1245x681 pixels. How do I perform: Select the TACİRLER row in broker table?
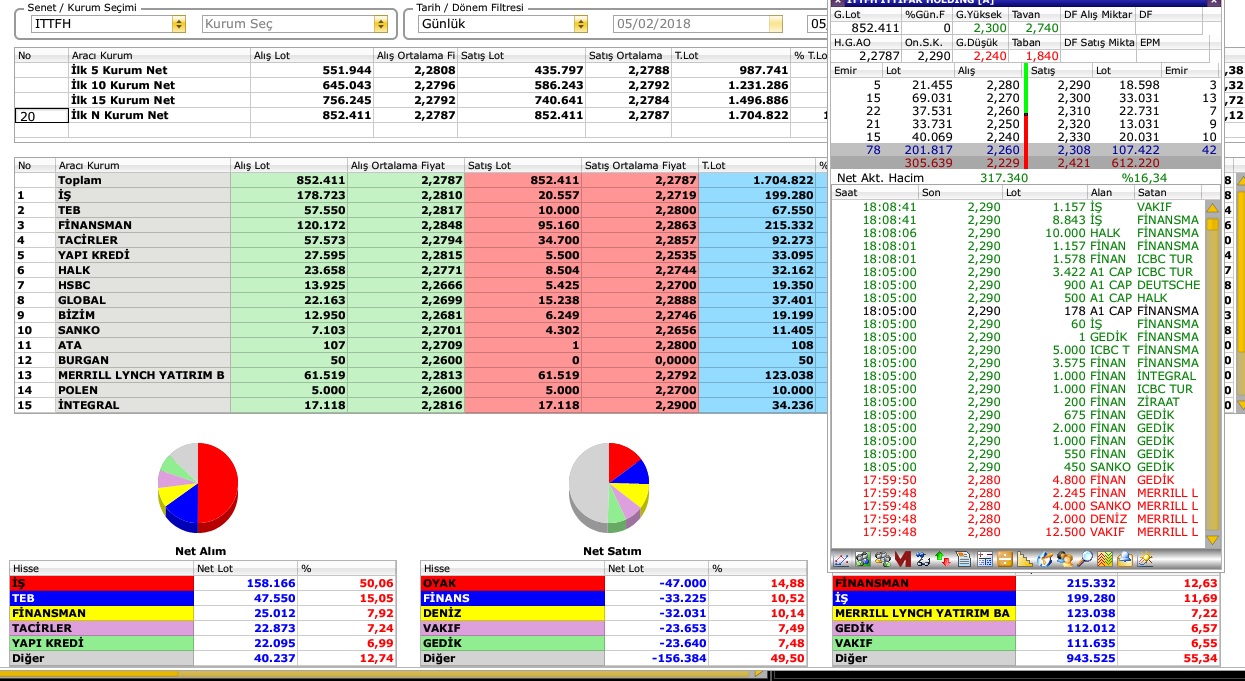(x=421, y=241)
